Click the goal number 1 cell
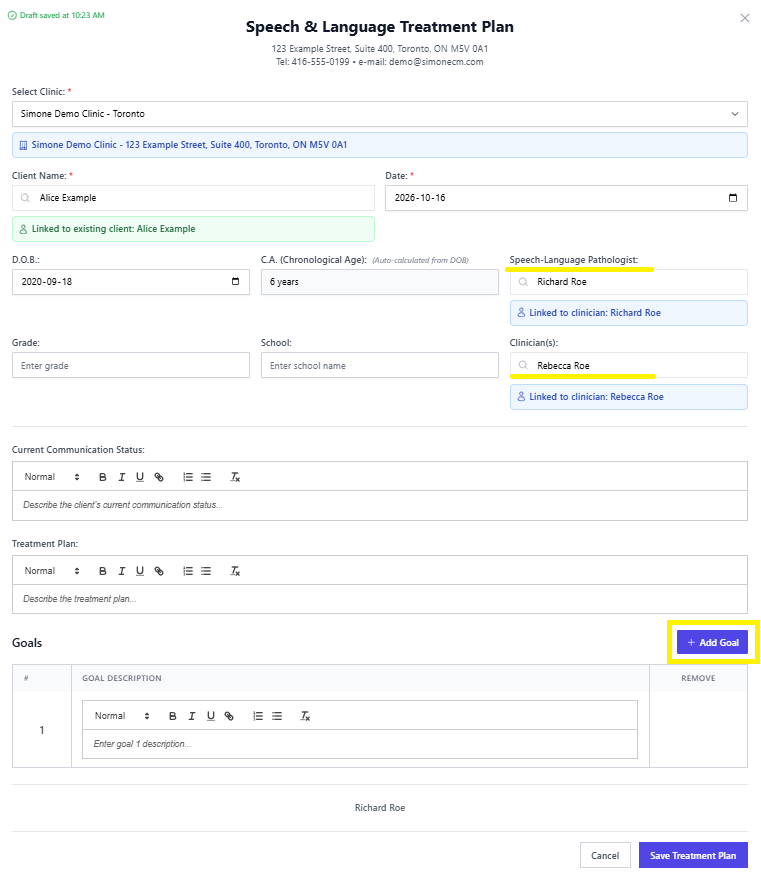 point(42,730)
